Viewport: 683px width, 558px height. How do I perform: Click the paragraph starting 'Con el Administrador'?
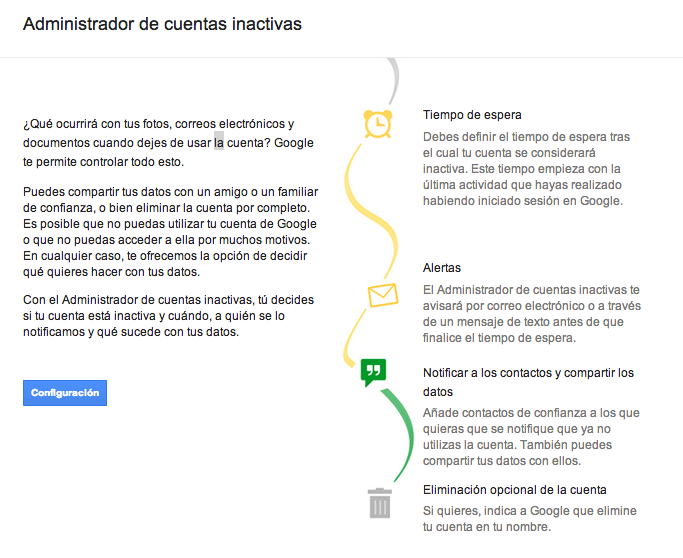169,316
